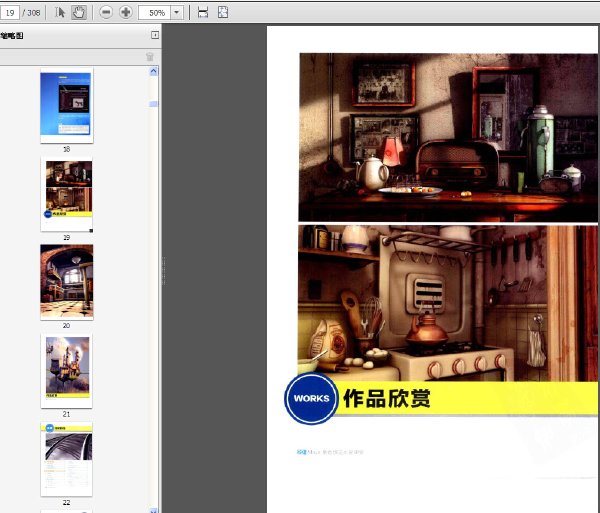The height and width of the screenshot is (513, 600).
Task: Click the total page count 308 text
Action: point(34,13)
